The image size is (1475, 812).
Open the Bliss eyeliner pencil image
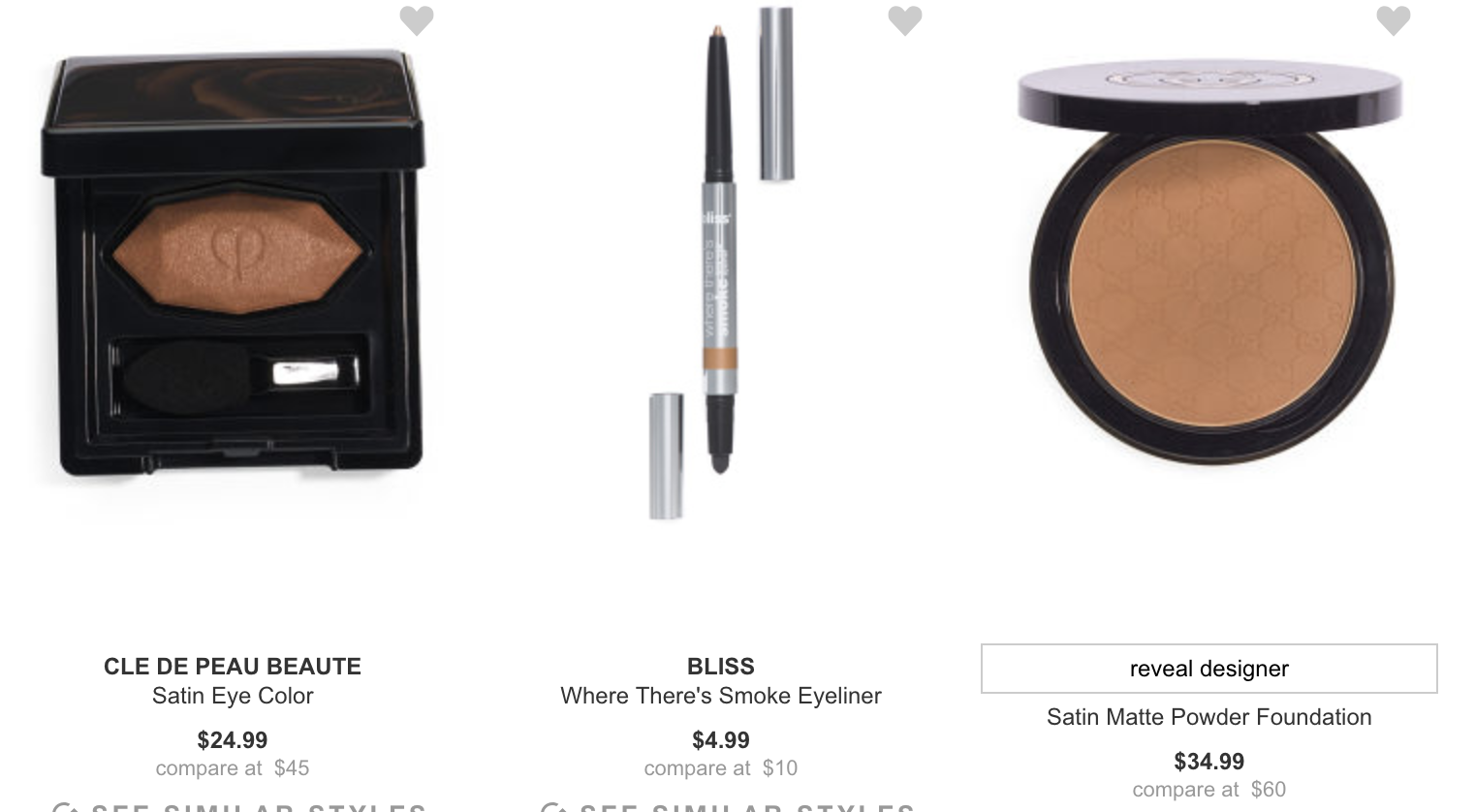[x=722, y=262]
